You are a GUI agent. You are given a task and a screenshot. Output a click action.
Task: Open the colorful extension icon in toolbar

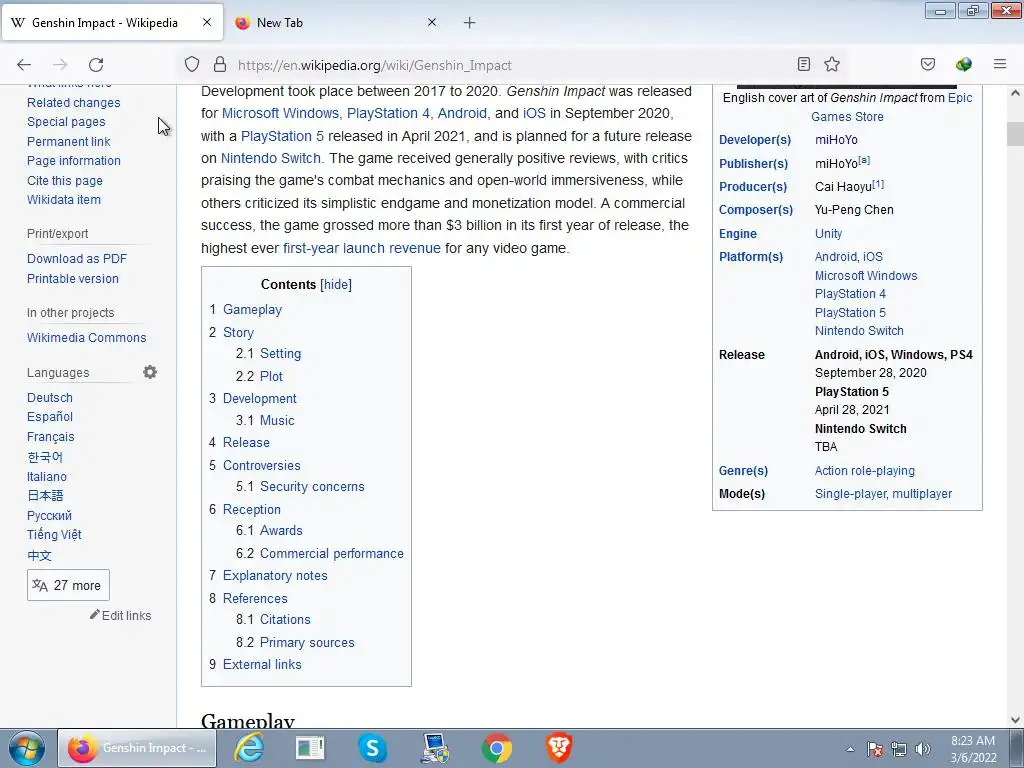[964, 64]
